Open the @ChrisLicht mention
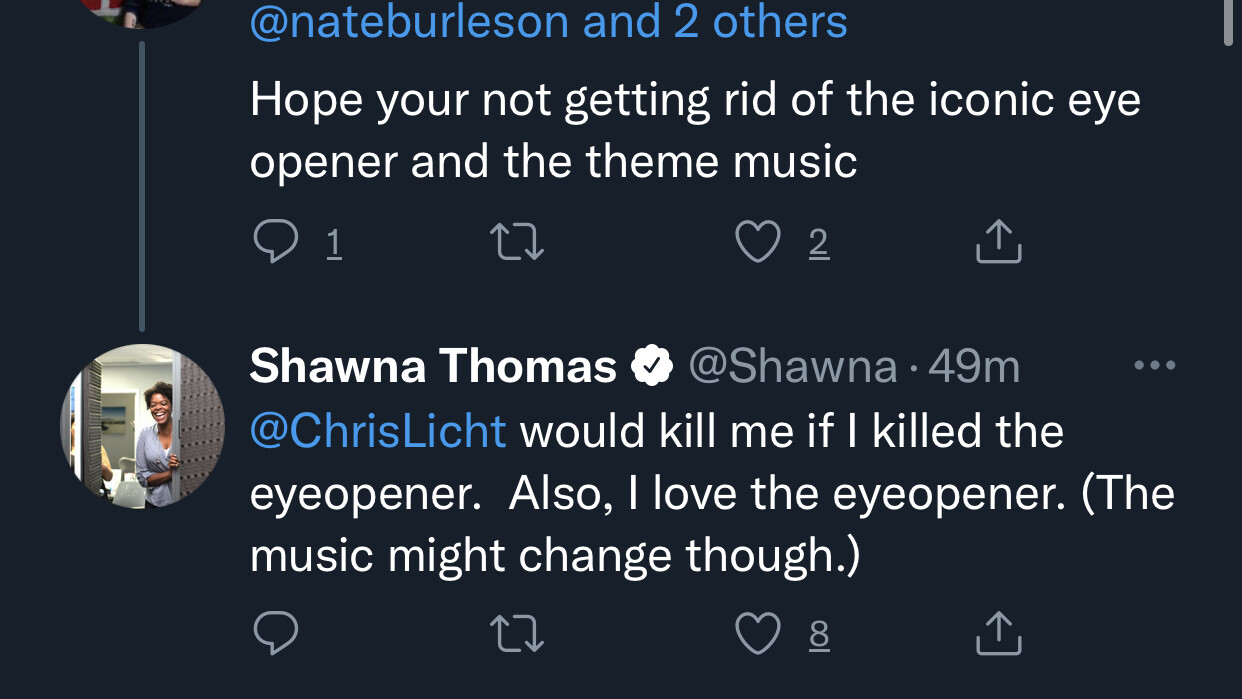The height and width of the screenshot is (699, 1242). tap(378, 431)
